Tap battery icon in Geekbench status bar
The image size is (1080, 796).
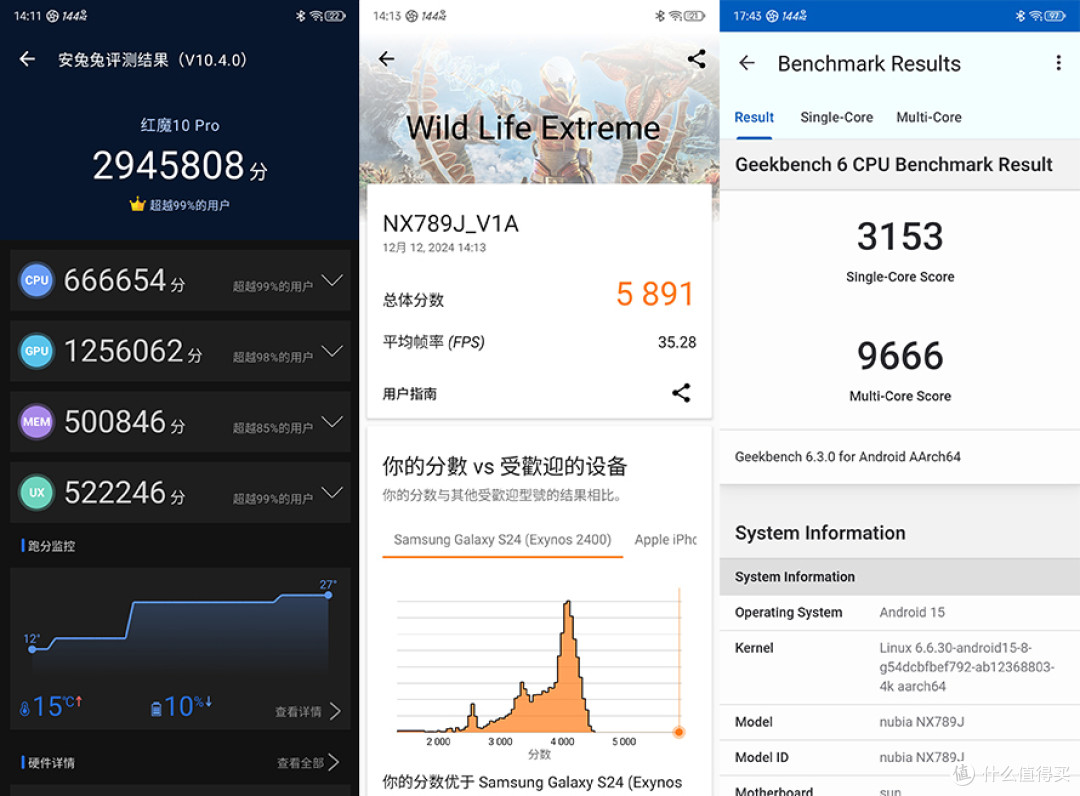tap(1055, 16)
